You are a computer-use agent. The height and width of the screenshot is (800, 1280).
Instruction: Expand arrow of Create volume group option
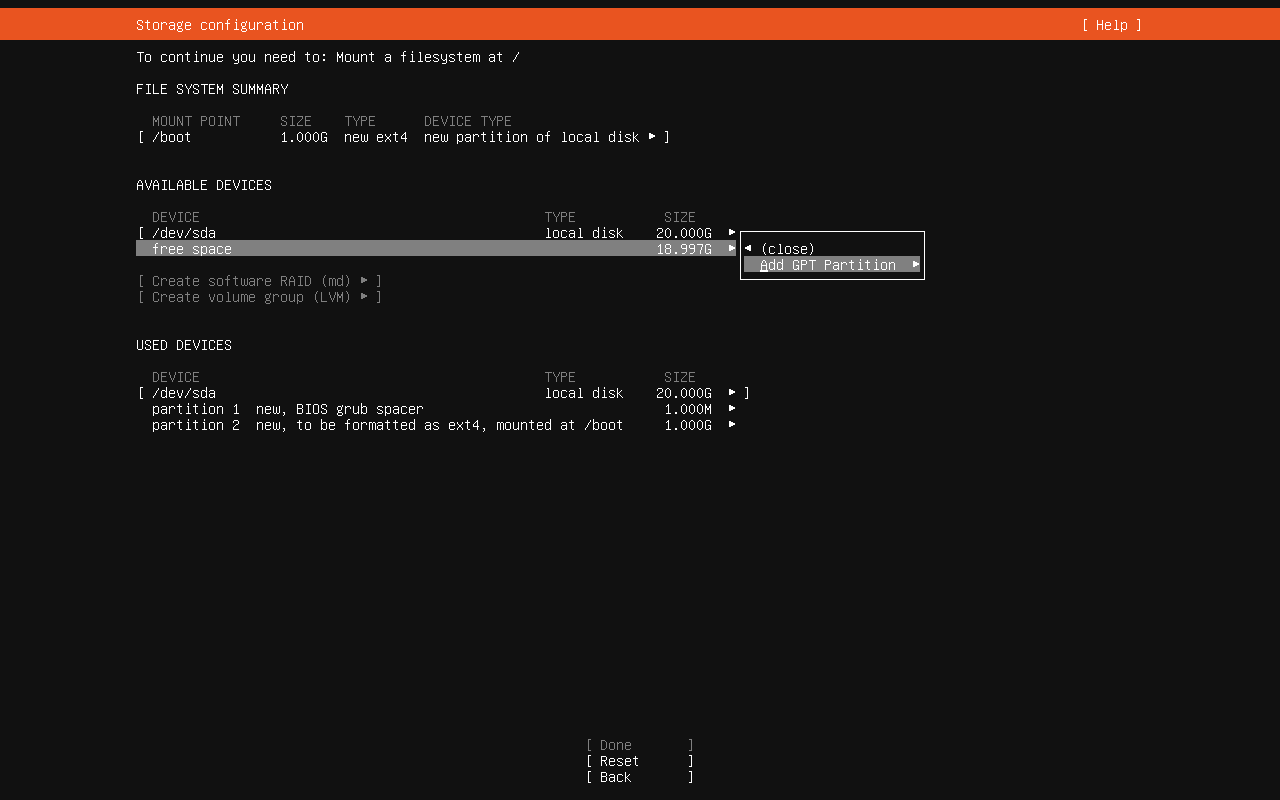tap(364, 297)
